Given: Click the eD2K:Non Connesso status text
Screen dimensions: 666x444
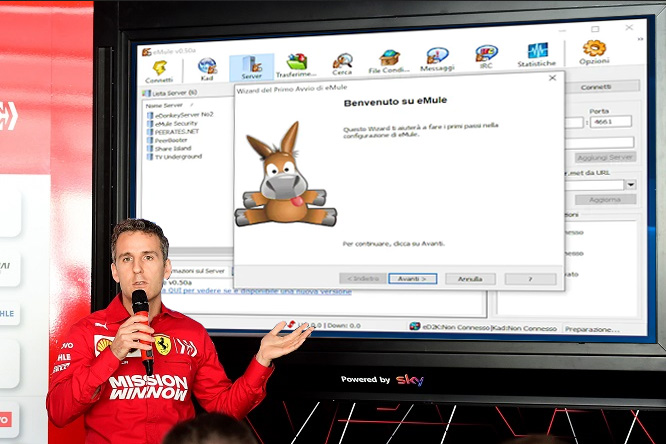Looking at the screenshot, I should (x=456, y=328).
